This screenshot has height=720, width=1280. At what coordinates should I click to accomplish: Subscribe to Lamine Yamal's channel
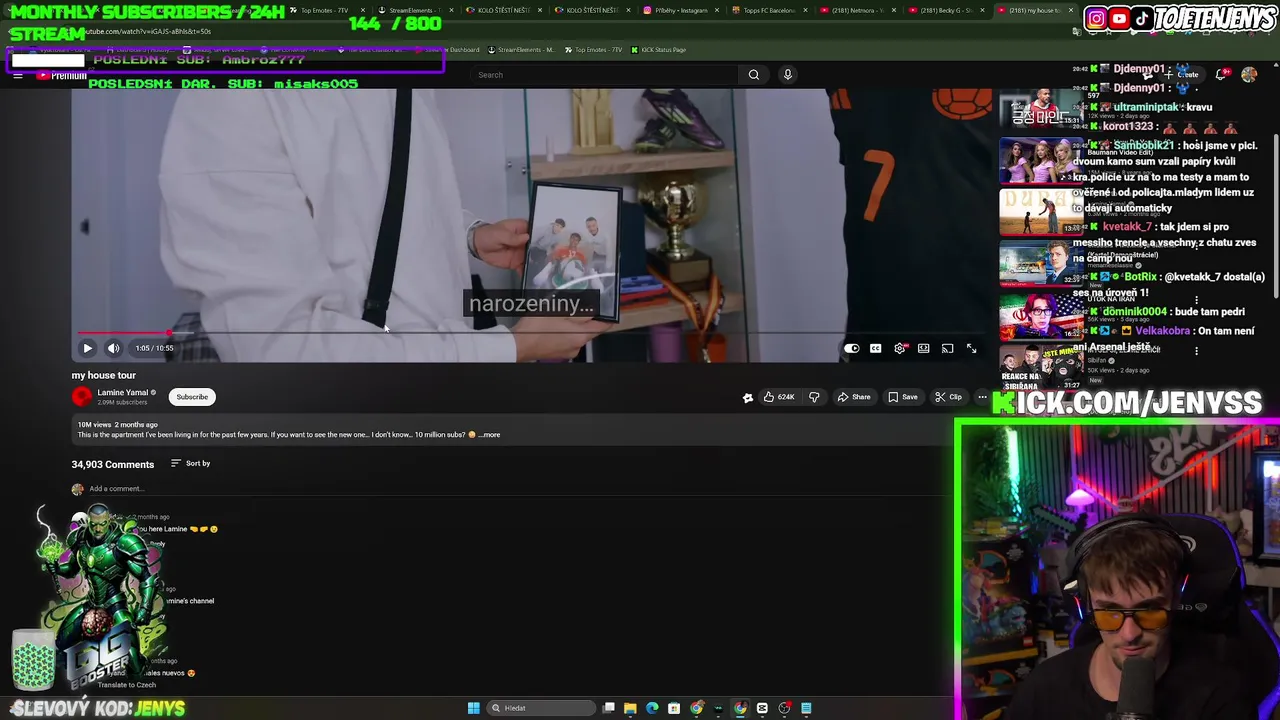click(x=192, y=397)
